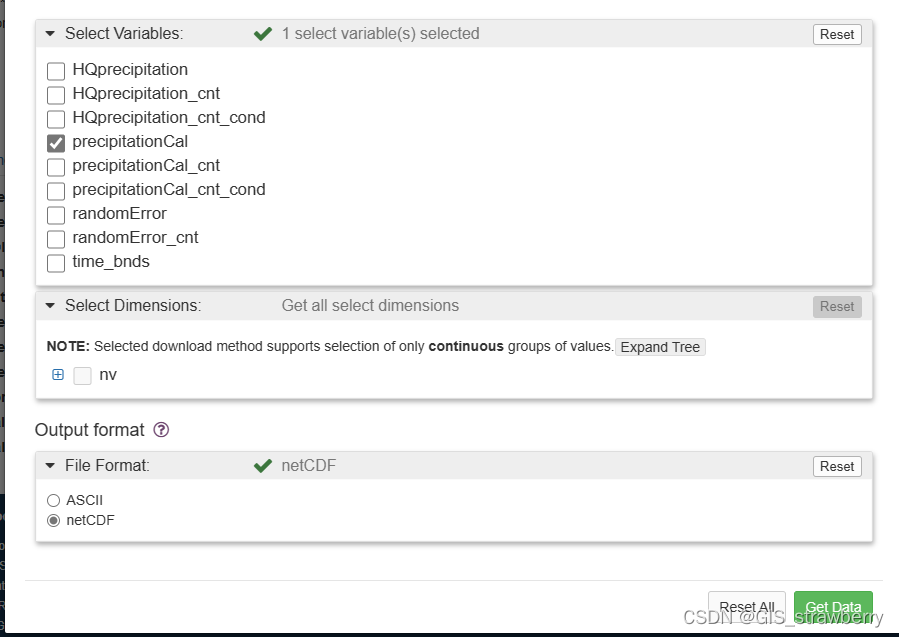The image size is (899, 637).
Task: Expand the nv dimension tree node
Action: (58, 375)
